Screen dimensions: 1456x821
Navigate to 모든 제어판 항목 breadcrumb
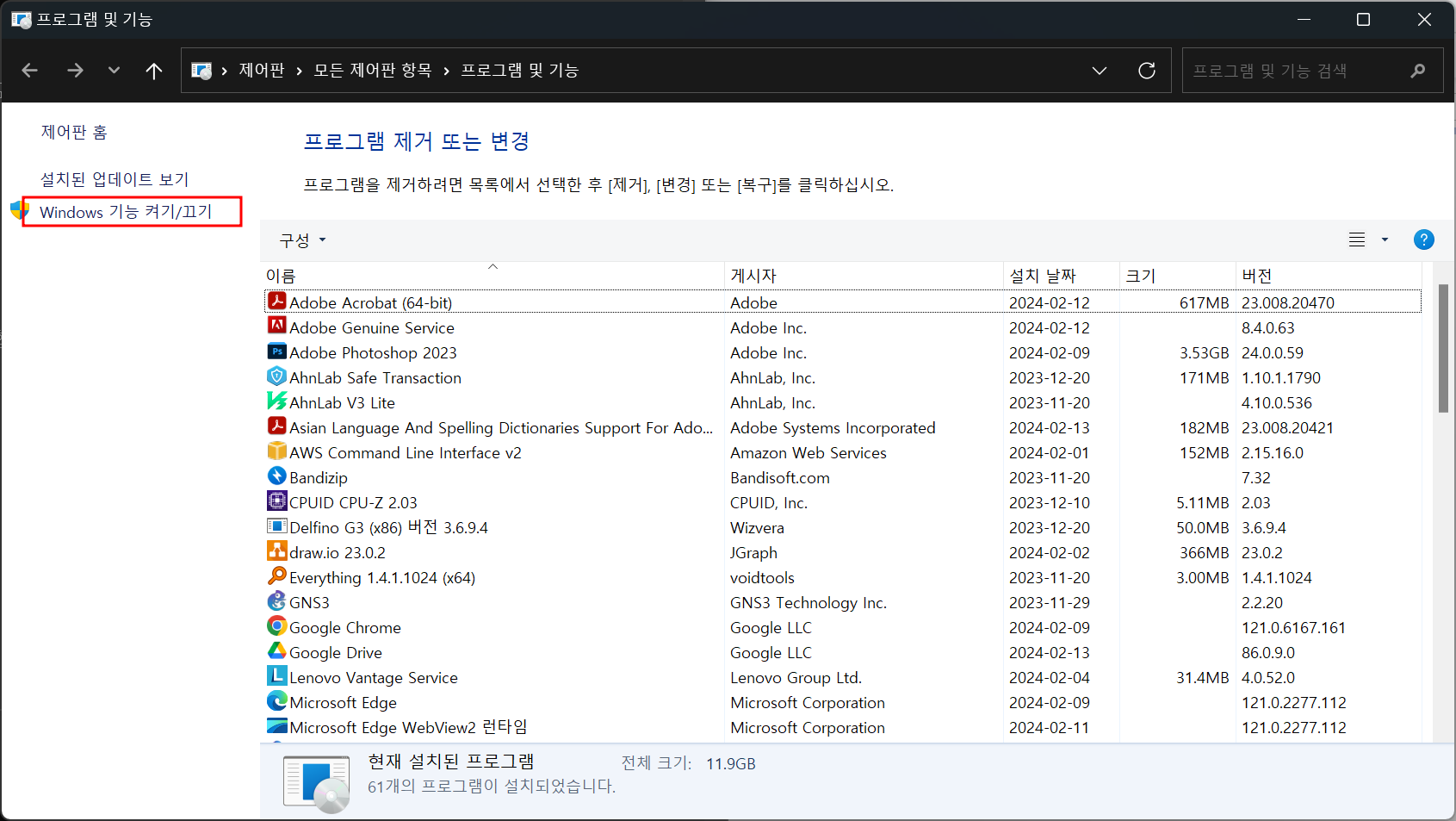pos(373,71)
